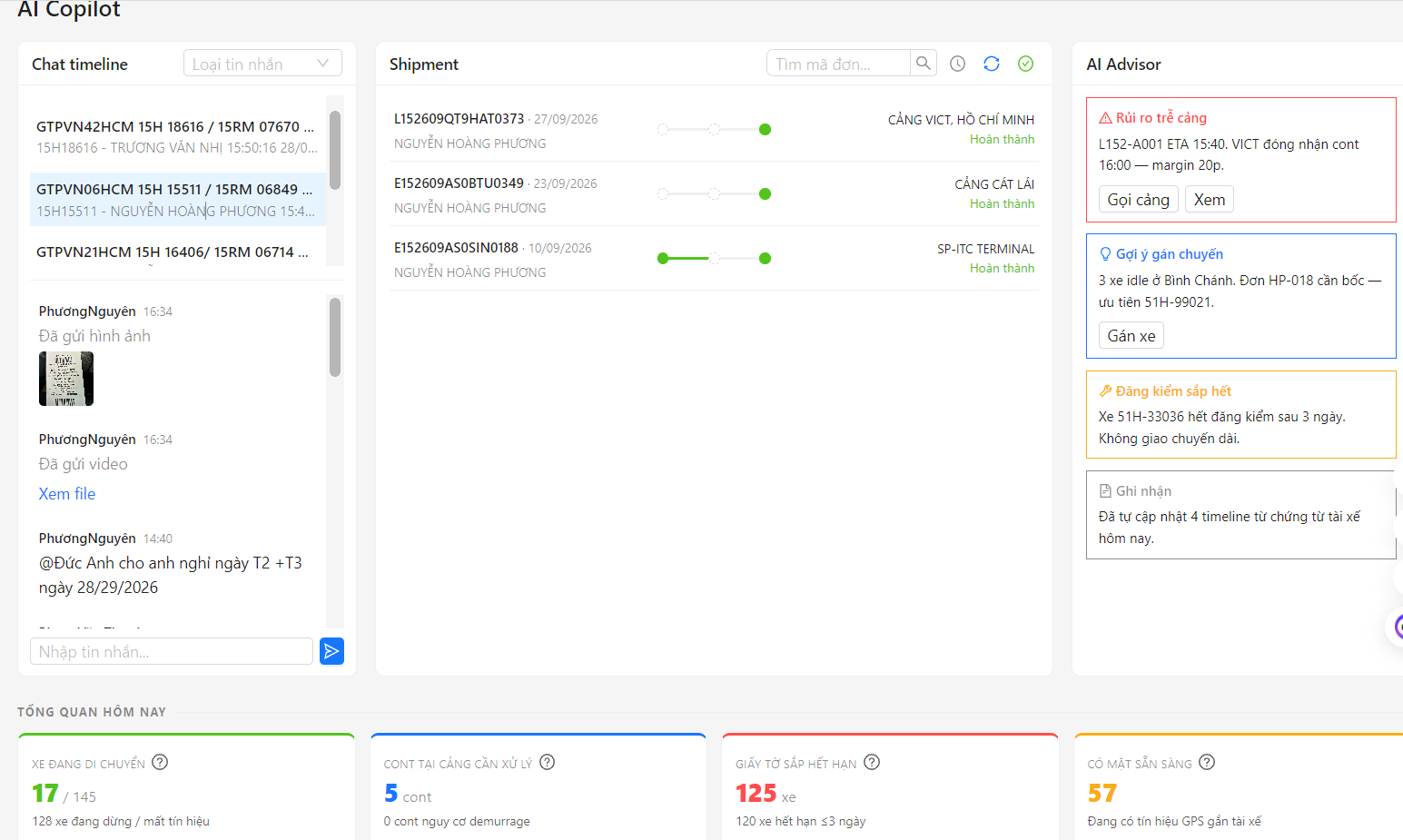Click the Tìm mã đơn search field
This screenshot has width=1403, height=840.
pyautogui.click(x=838, y=64)
